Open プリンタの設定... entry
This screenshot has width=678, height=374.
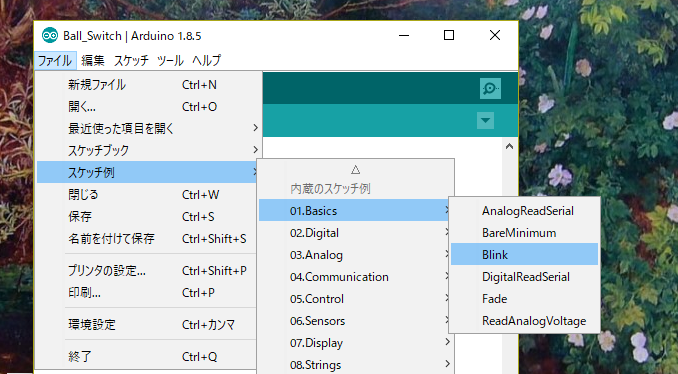coord(147,271)
